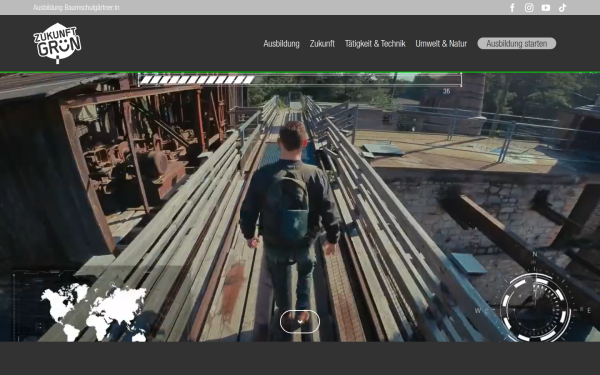Click the Ausbildung starten button

[517, 43]
